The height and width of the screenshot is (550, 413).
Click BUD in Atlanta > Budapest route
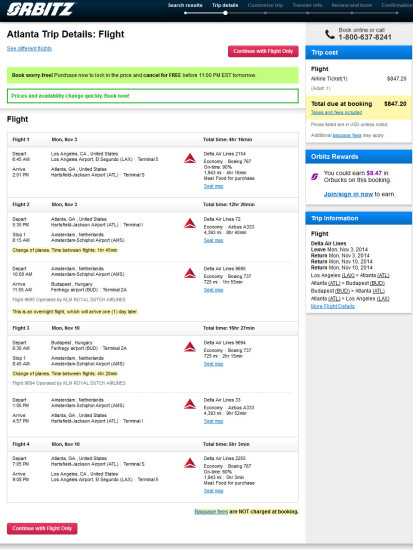(378, 283)
